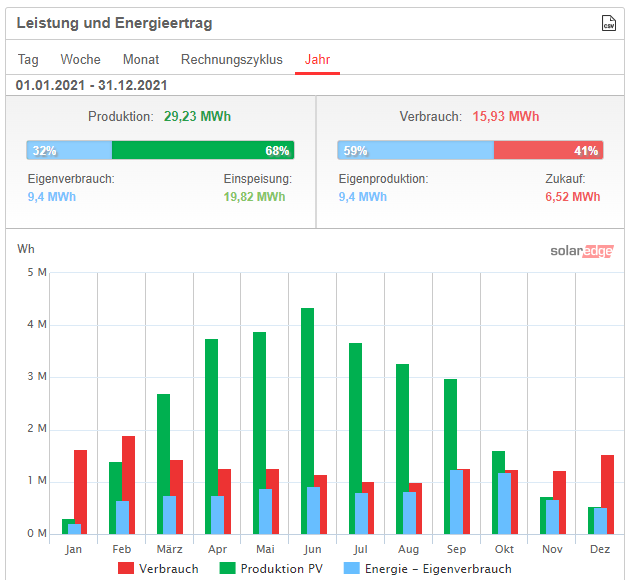Click the blue September Eigenverbrauch bar
630x580 pixels.
click(x=456, y=502)
